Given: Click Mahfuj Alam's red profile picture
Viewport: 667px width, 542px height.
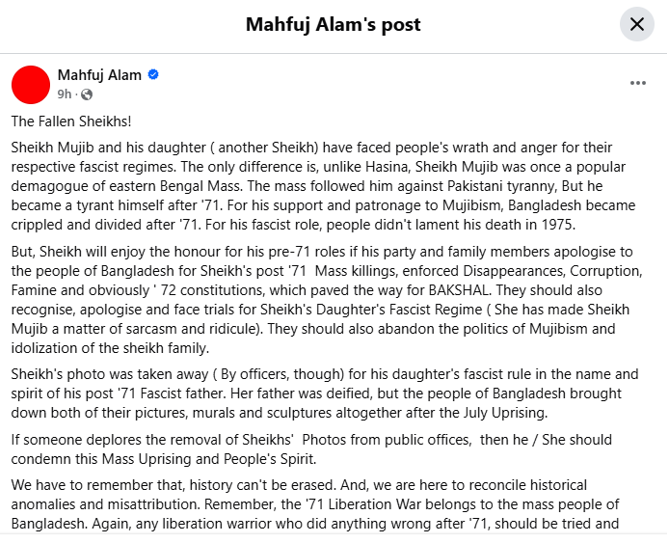Looking at the screenshot, I should 31,84.
